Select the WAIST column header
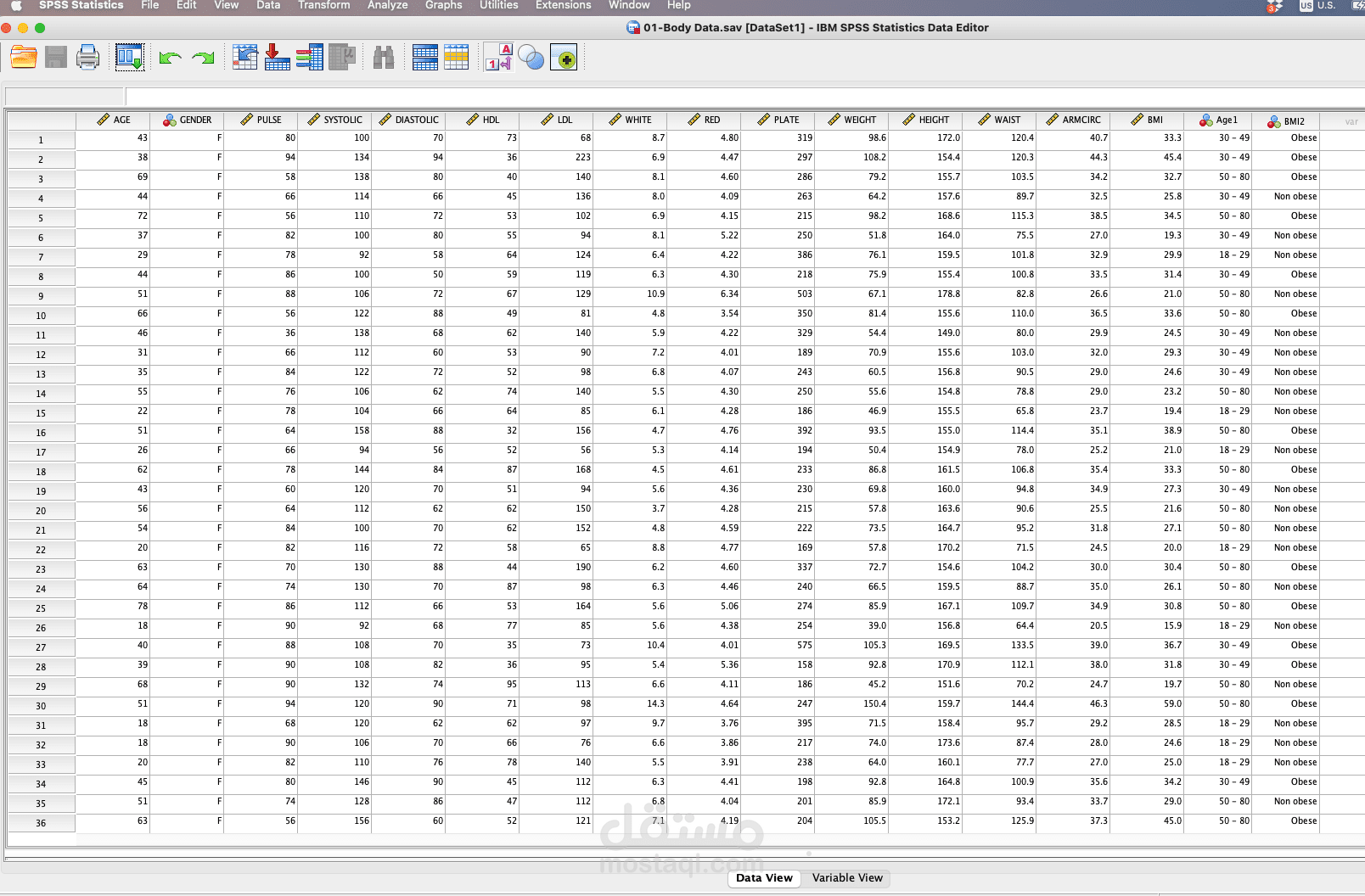This screenshot has width=1365, height=896. tap(999, 120)
